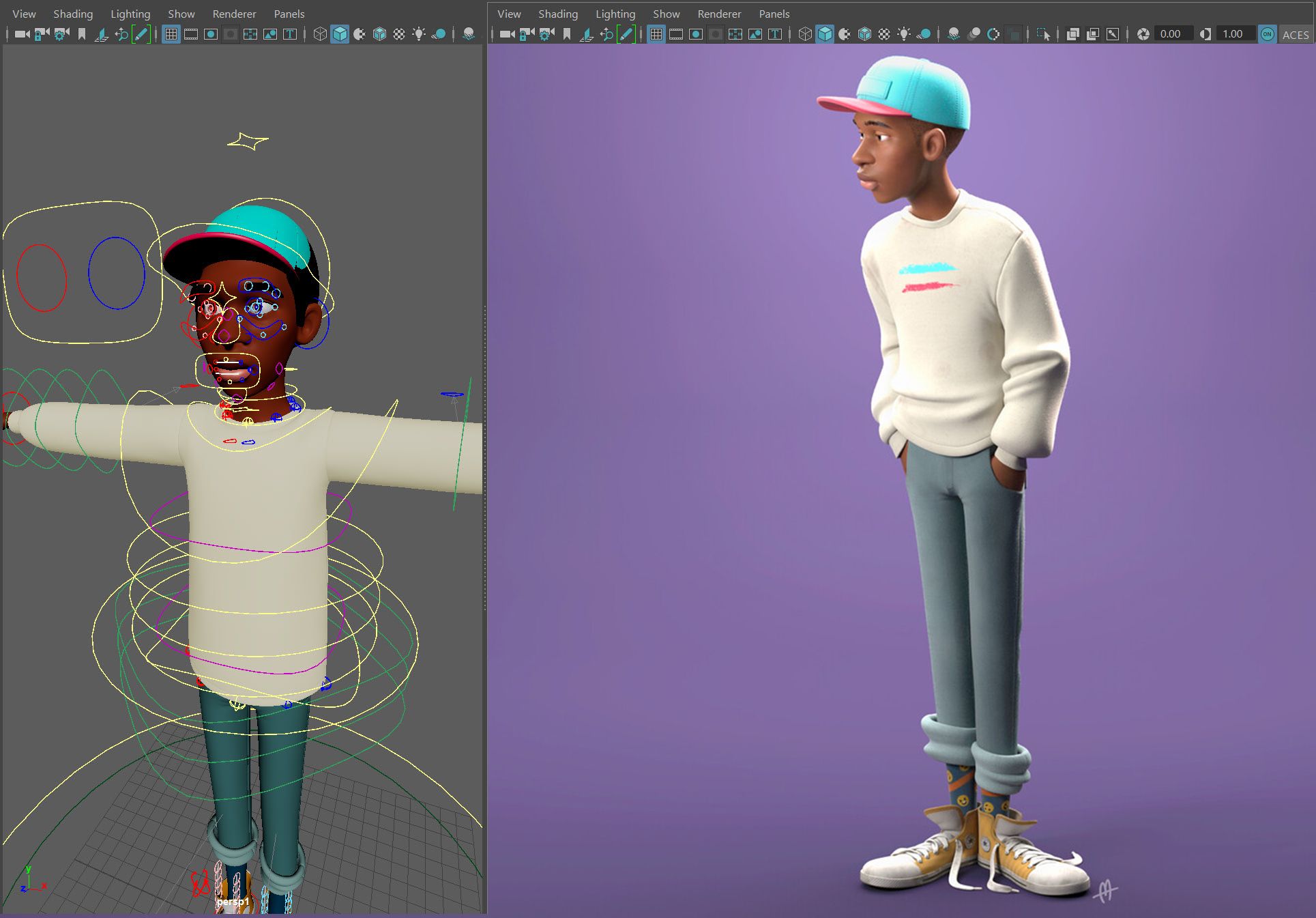Click Image Plane icon in right panel

click(586, 34)
